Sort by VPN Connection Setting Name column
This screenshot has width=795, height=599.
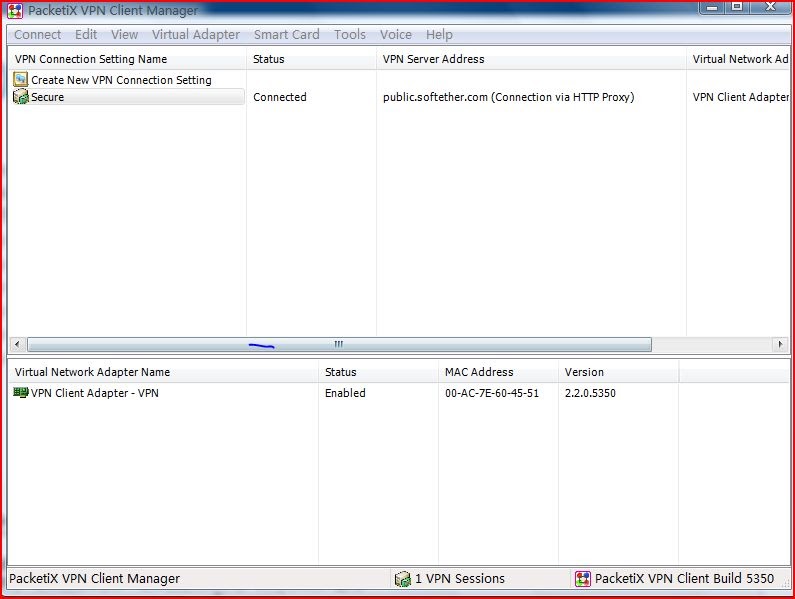(127, 59)
